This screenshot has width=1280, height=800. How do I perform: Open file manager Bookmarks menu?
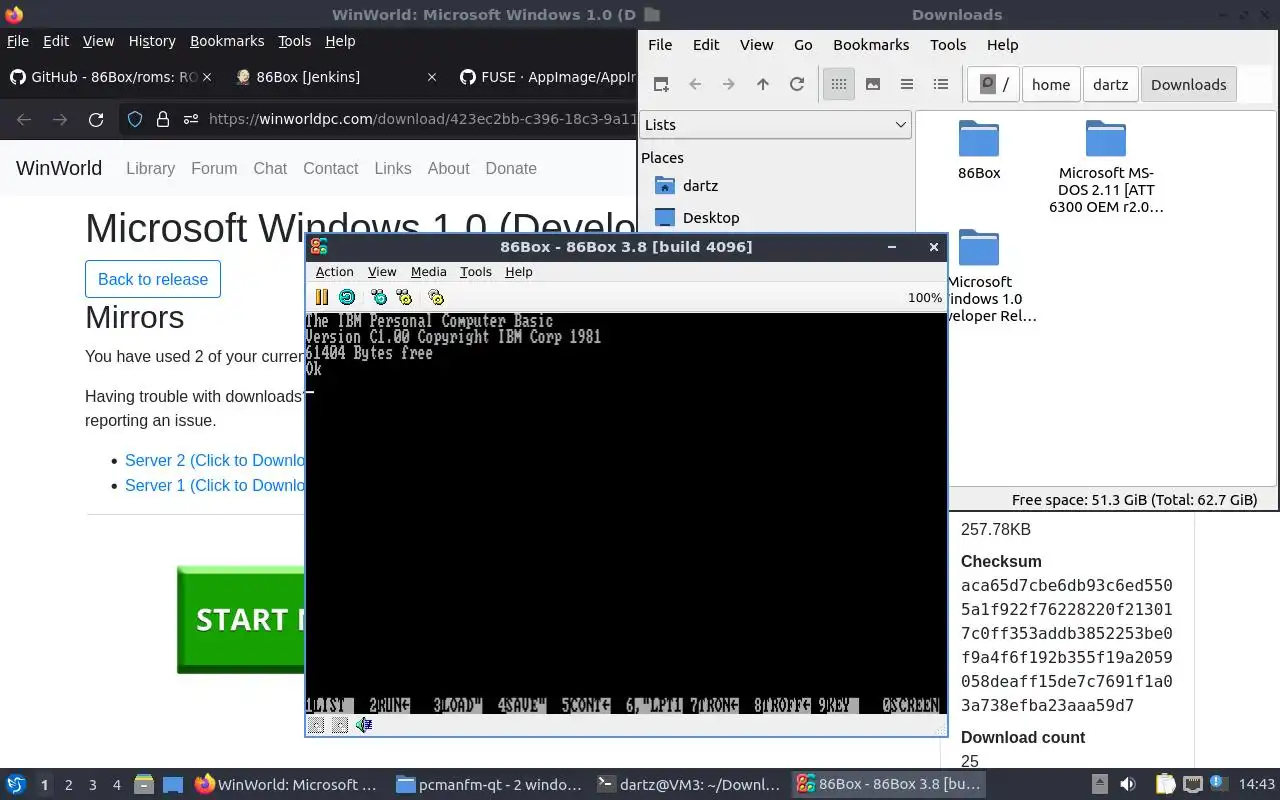click(x=871, y=45)
